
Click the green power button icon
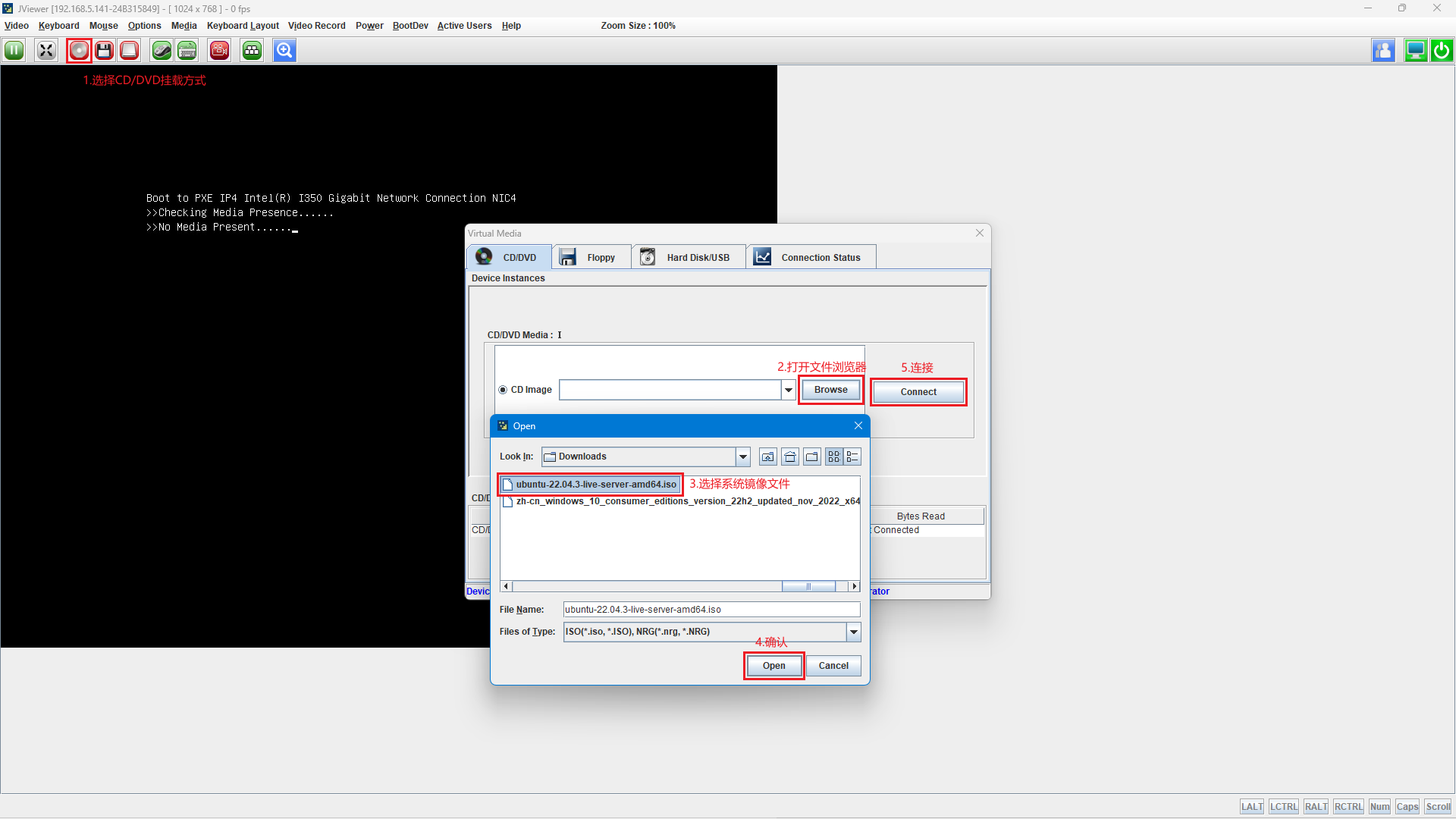(x=1442, y=51)
